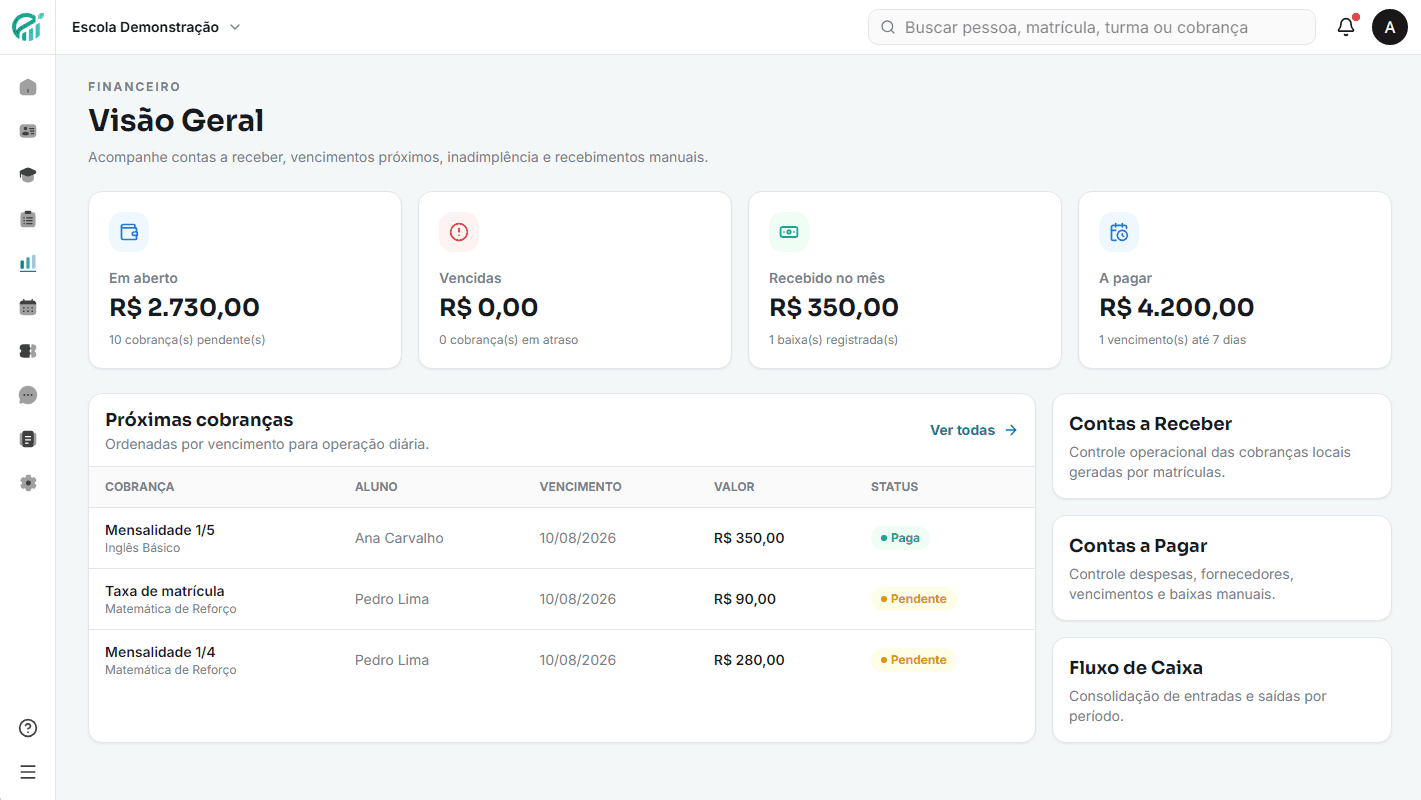Click the VALOR column header
The height and width of the screenshot is (800, 1421).
click(734, 487)
